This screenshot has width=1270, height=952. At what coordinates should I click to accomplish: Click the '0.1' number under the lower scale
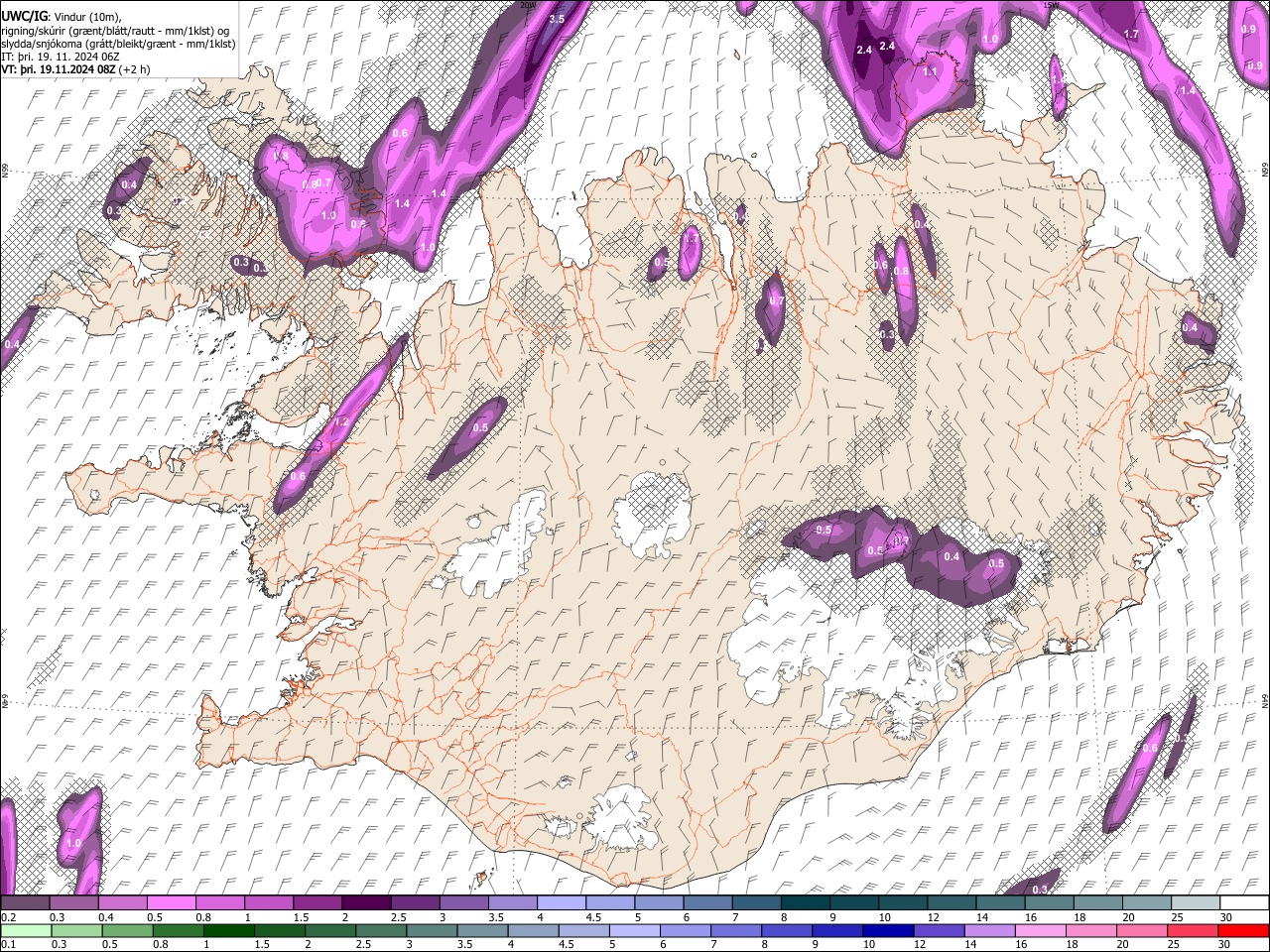[8, 944]
